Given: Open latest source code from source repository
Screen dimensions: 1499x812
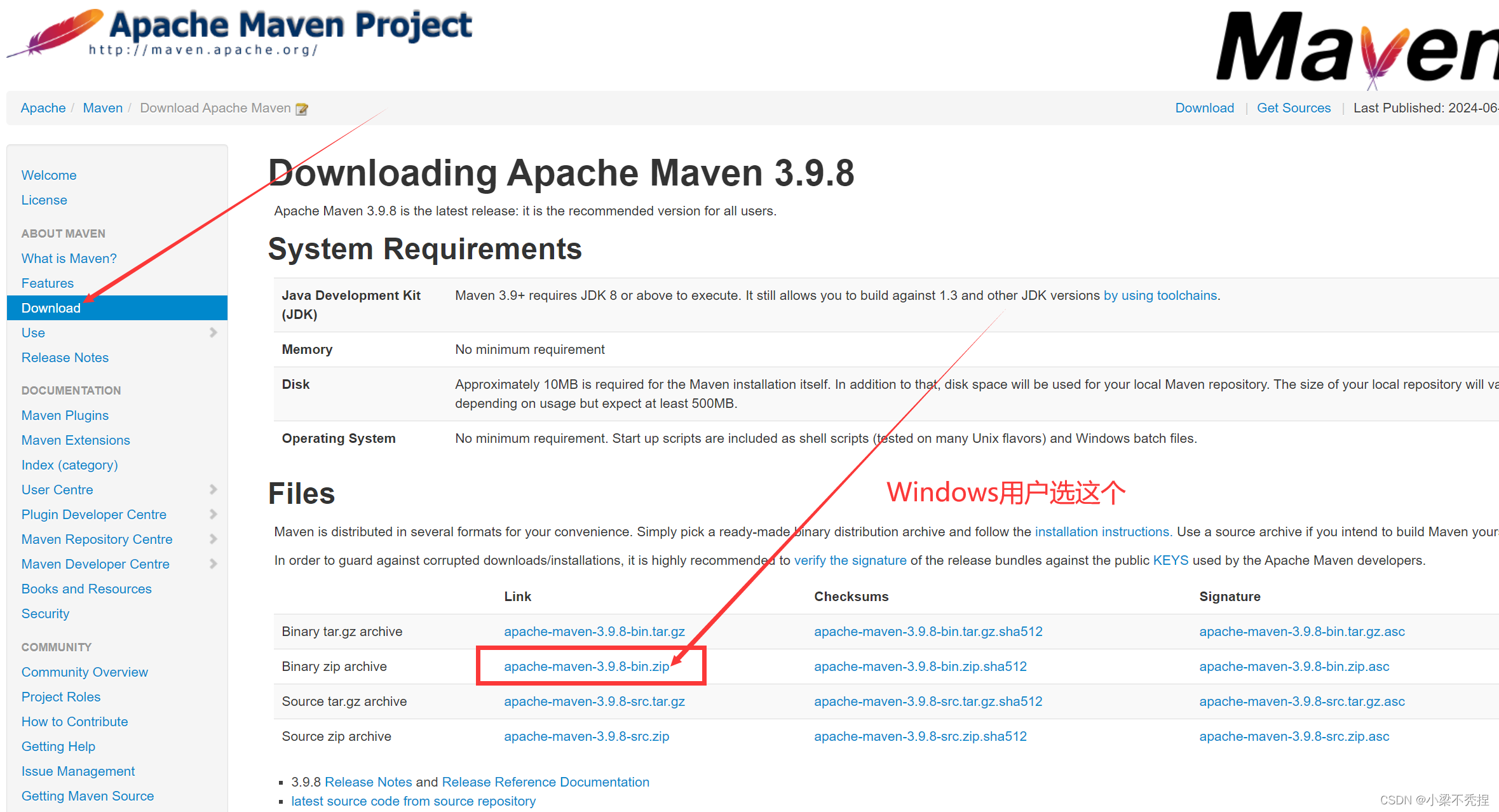Looking at the screenshot, I should click(x=414, y=801).
